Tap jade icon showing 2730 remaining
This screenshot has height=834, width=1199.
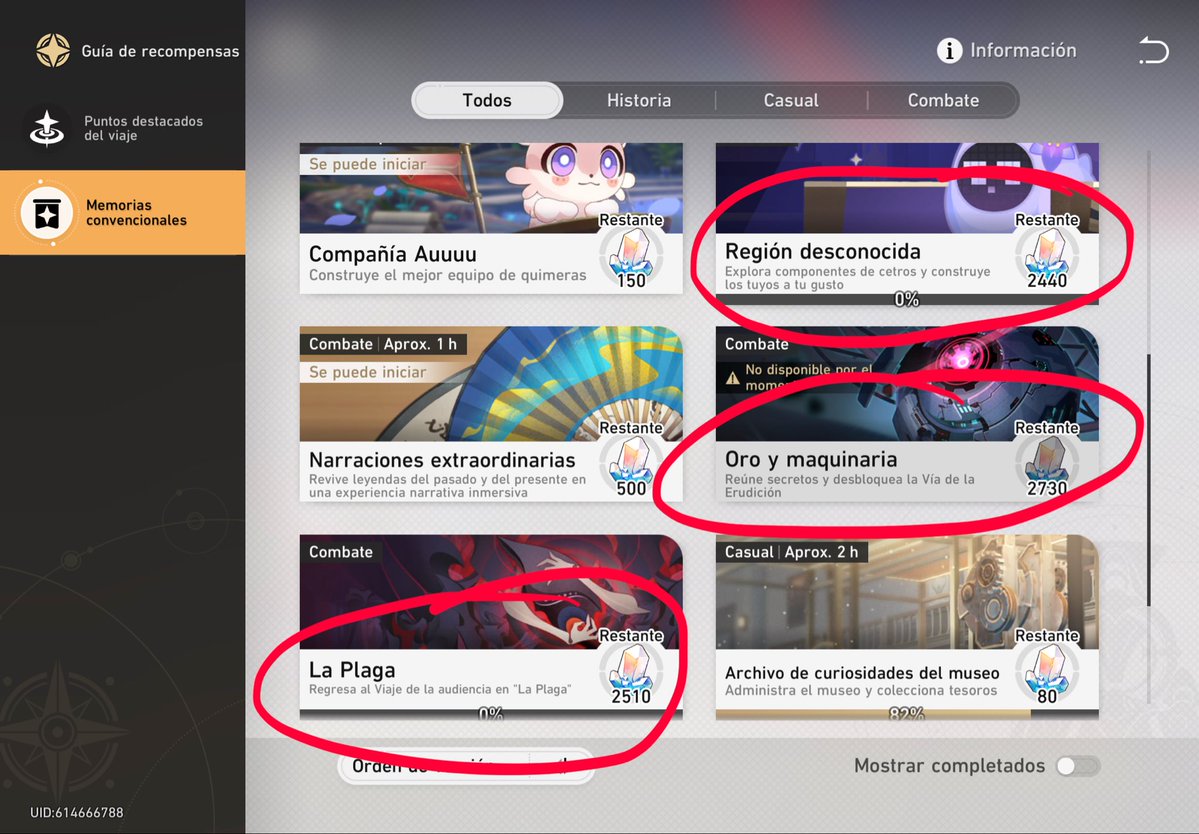pyautogui.click(x=1047, y=461)
